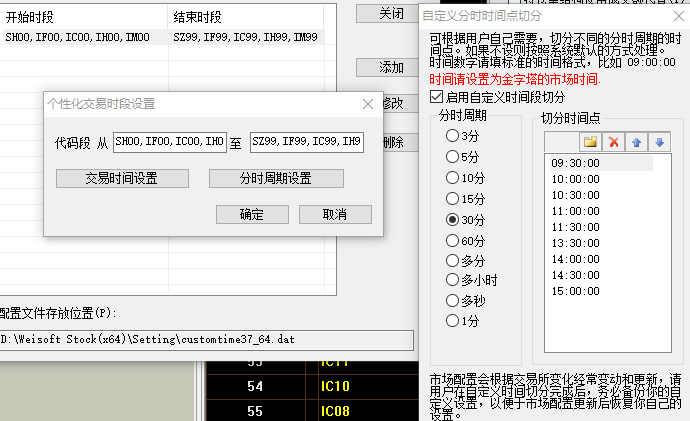This screenshot has width=690, height=421.
Task: Select the 15分 period radio button
Action: pyautogui.click(x=452, y=199)
